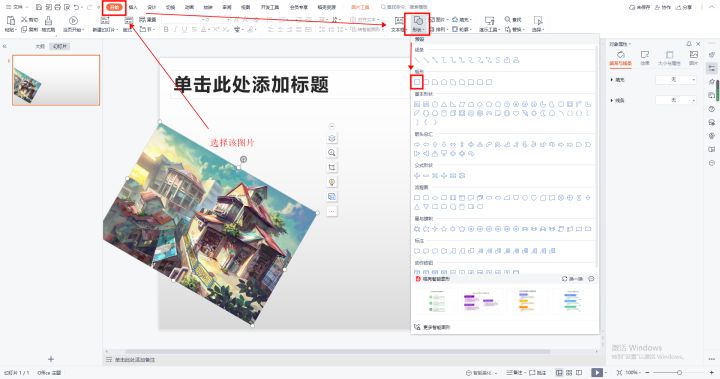Open the 开发工具 ribbon tab
The height and width of the screenshot is (379, 720).
click(x=270, y=7)
